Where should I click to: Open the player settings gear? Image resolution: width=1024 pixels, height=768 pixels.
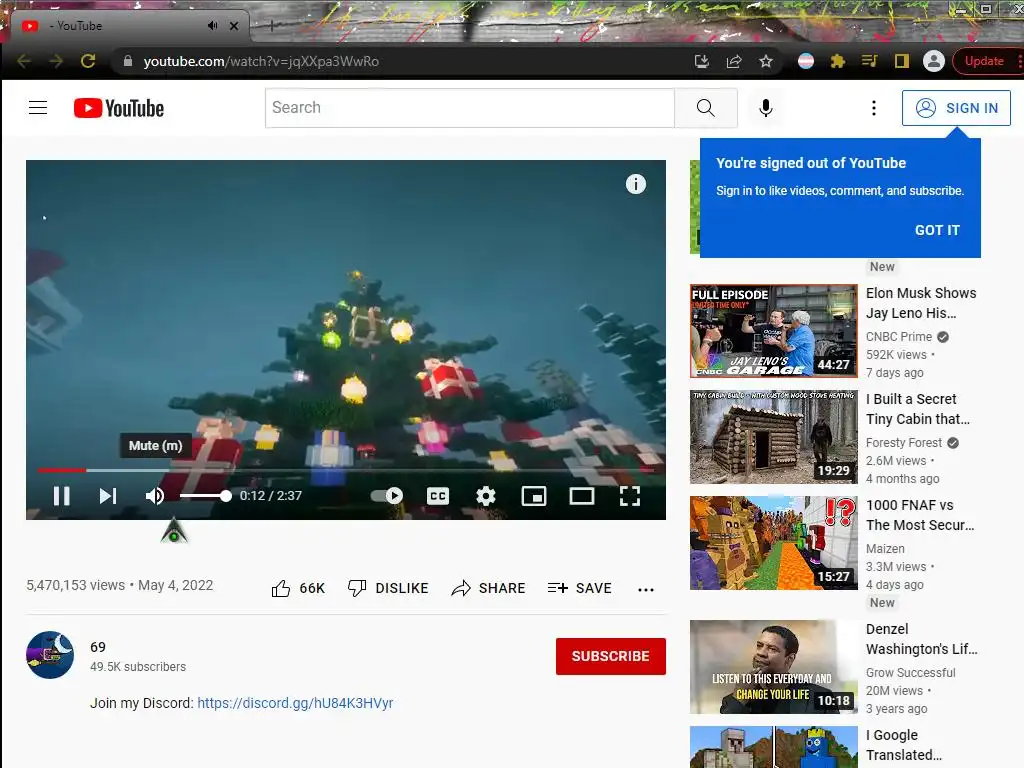tap(485, 496)
